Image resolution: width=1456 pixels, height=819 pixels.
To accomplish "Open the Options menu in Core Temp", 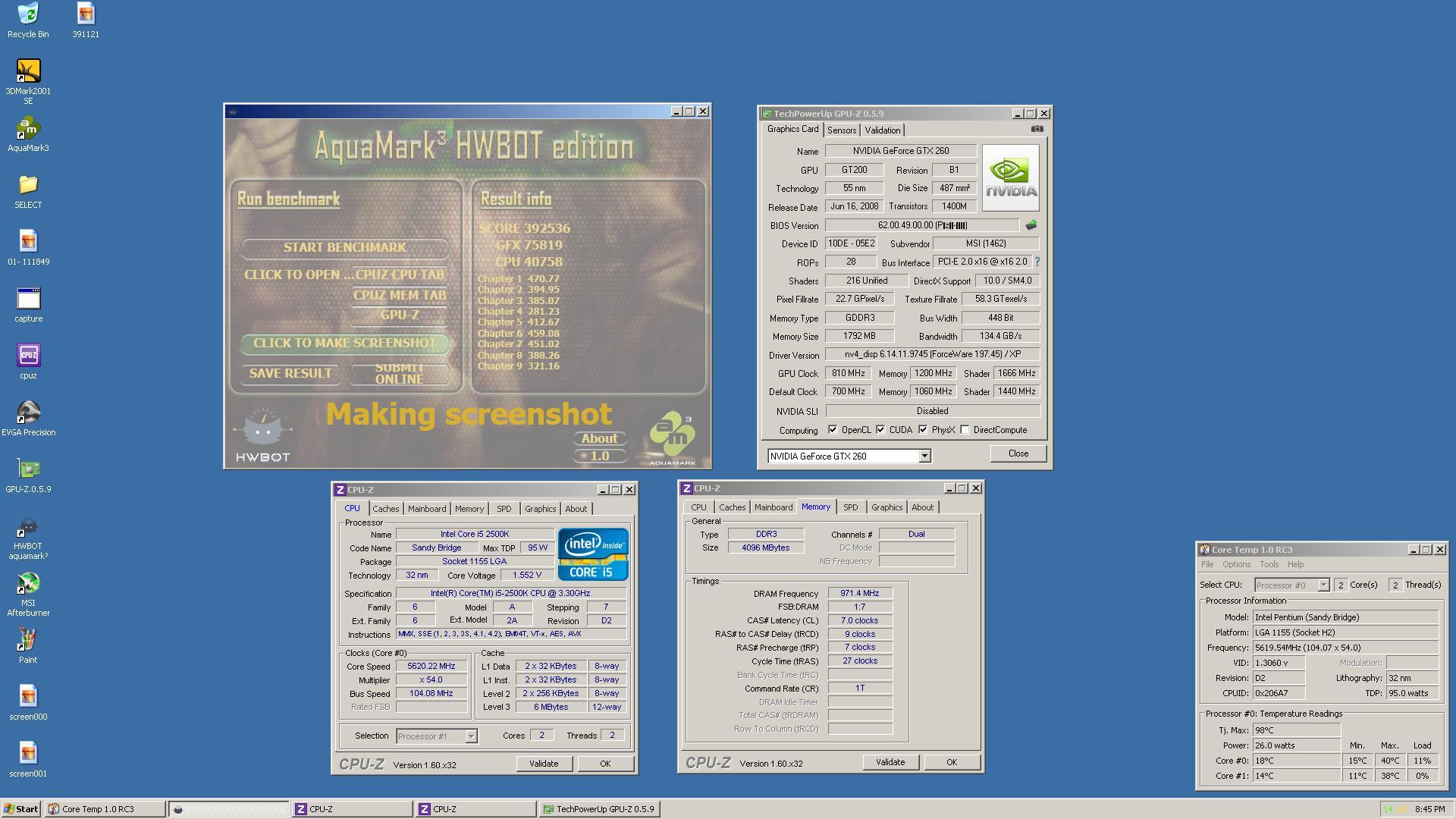I will (1236, 564).
